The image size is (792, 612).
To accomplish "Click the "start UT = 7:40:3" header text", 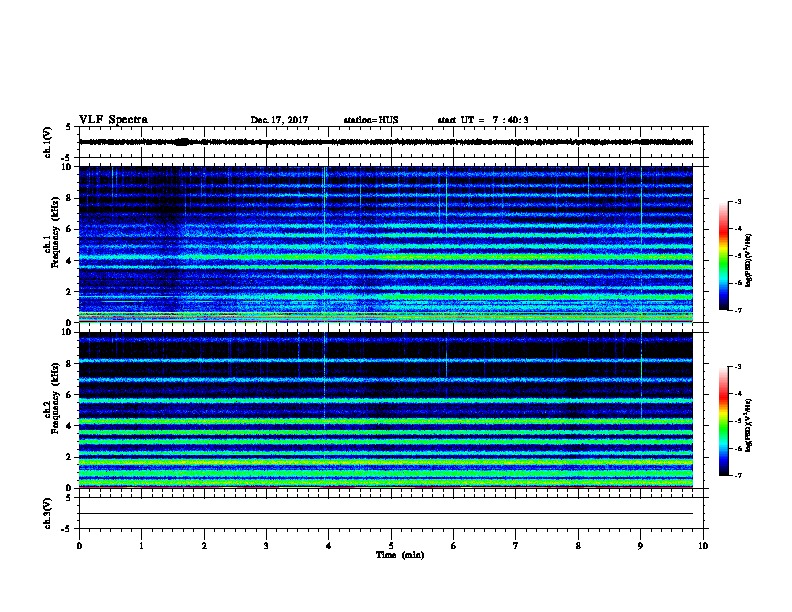I will (483, 120).
